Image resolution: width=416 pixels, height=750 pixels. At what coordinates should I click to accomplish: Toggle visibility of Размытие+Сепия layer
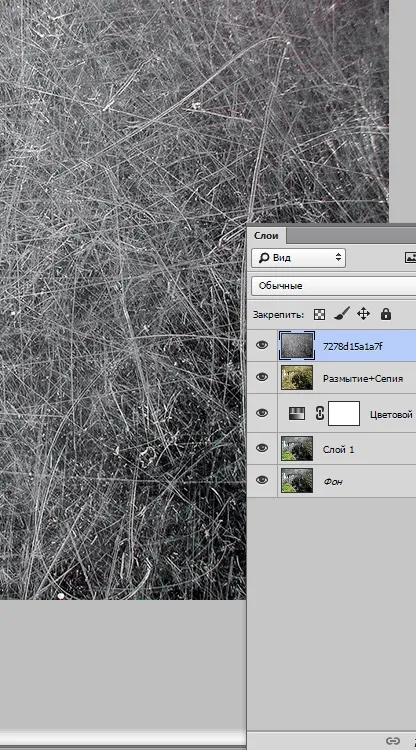pos(262,377)
